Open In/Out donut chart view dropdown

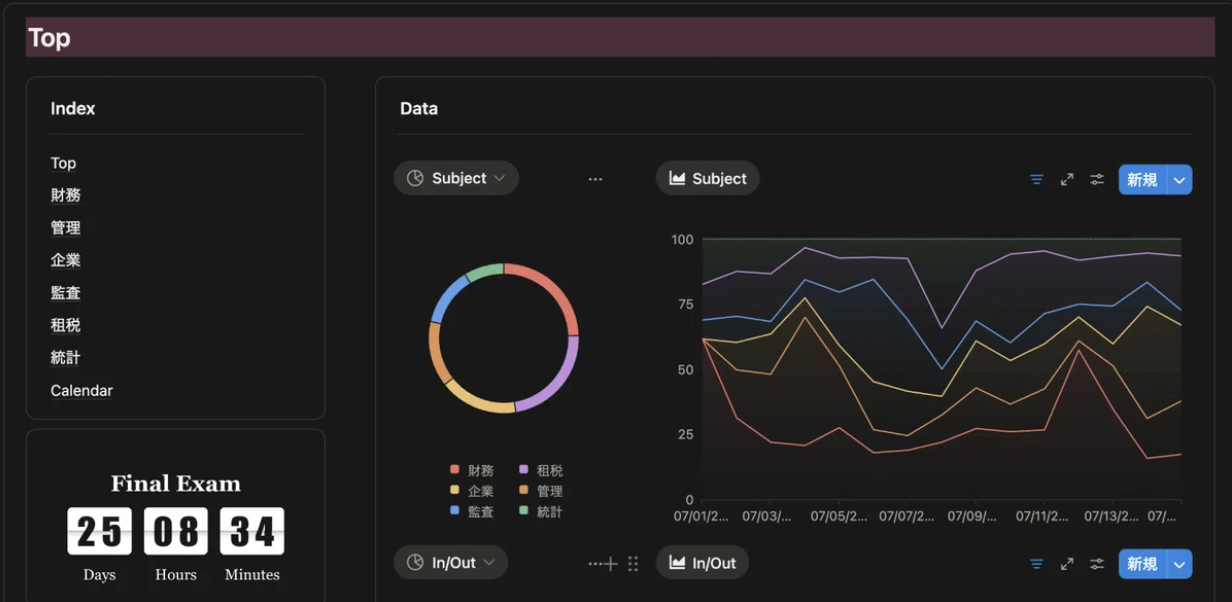[x=451, y=562]
